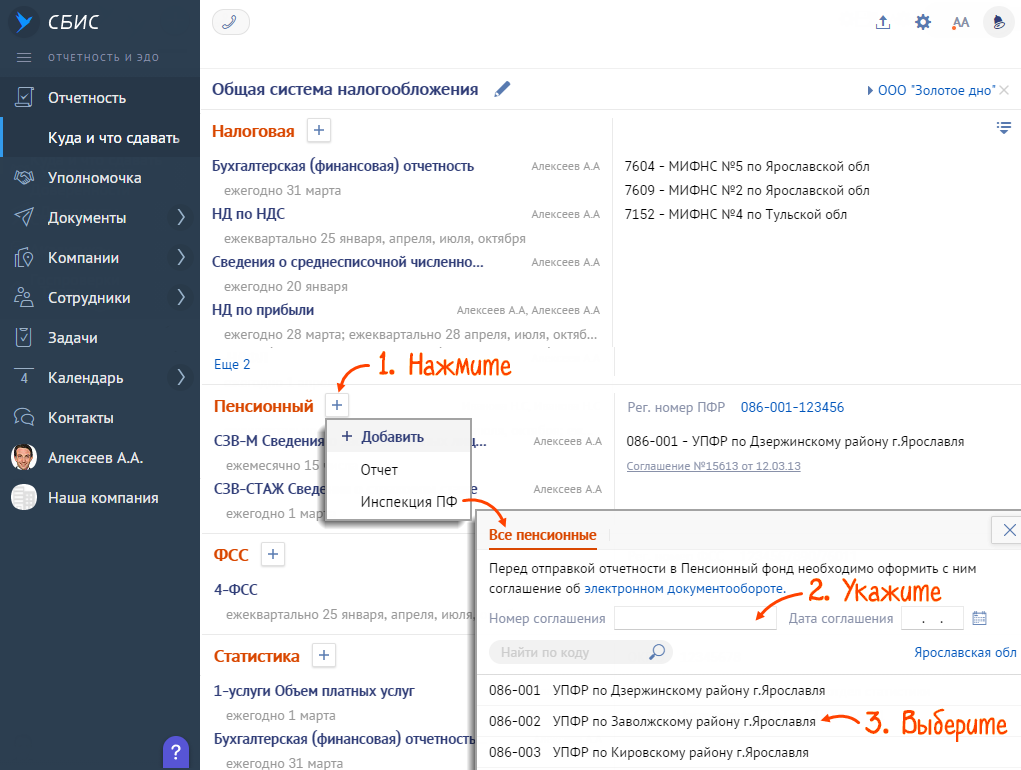1021x770 pixels.
Task: Open the upload icon in top bar
Action: click(x=883, y=22)
